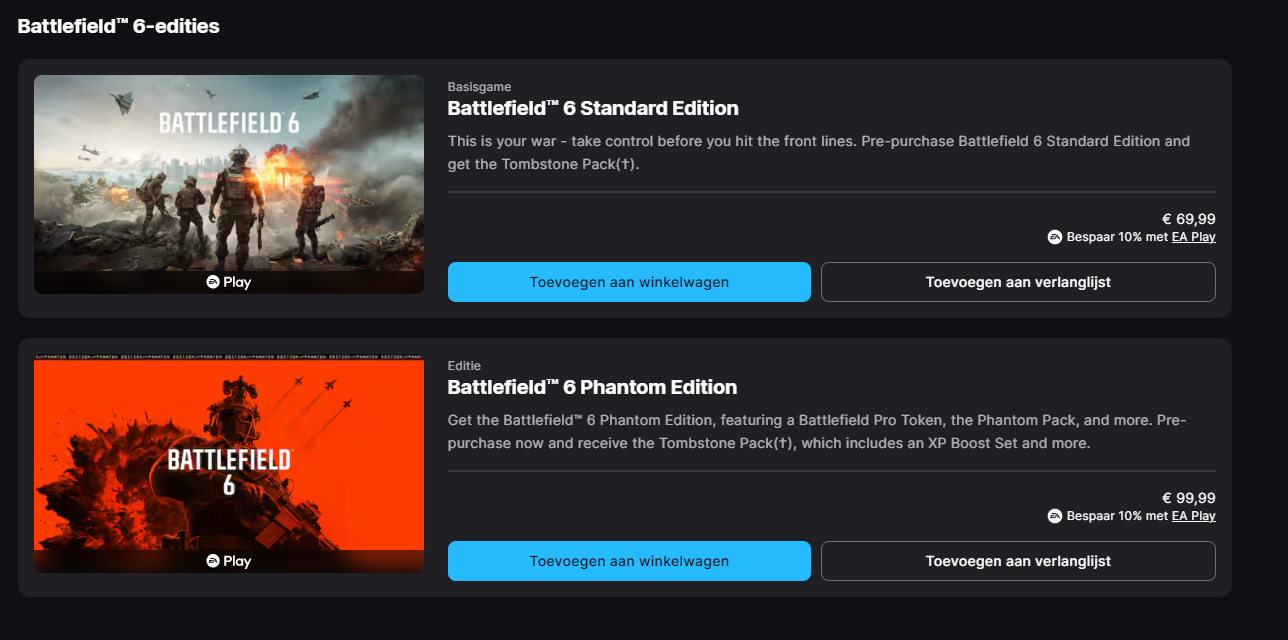The image size is (1288, 640).
Task: Click the Phantom Edition description text
Action: [817, 431]
